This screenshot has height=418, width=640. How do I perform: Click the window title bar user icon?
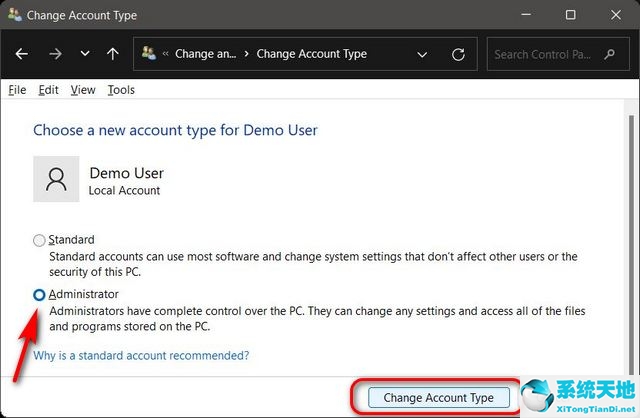(15, 15)
